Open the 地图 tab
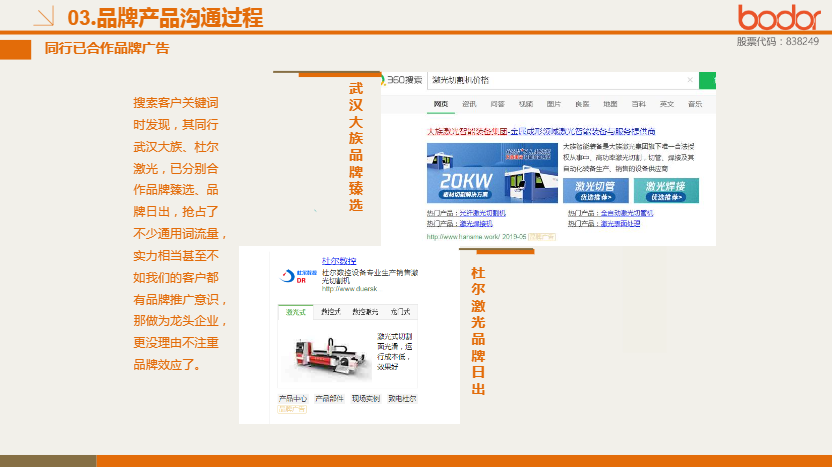Screen dimensions: 832x467 [610, 104]
